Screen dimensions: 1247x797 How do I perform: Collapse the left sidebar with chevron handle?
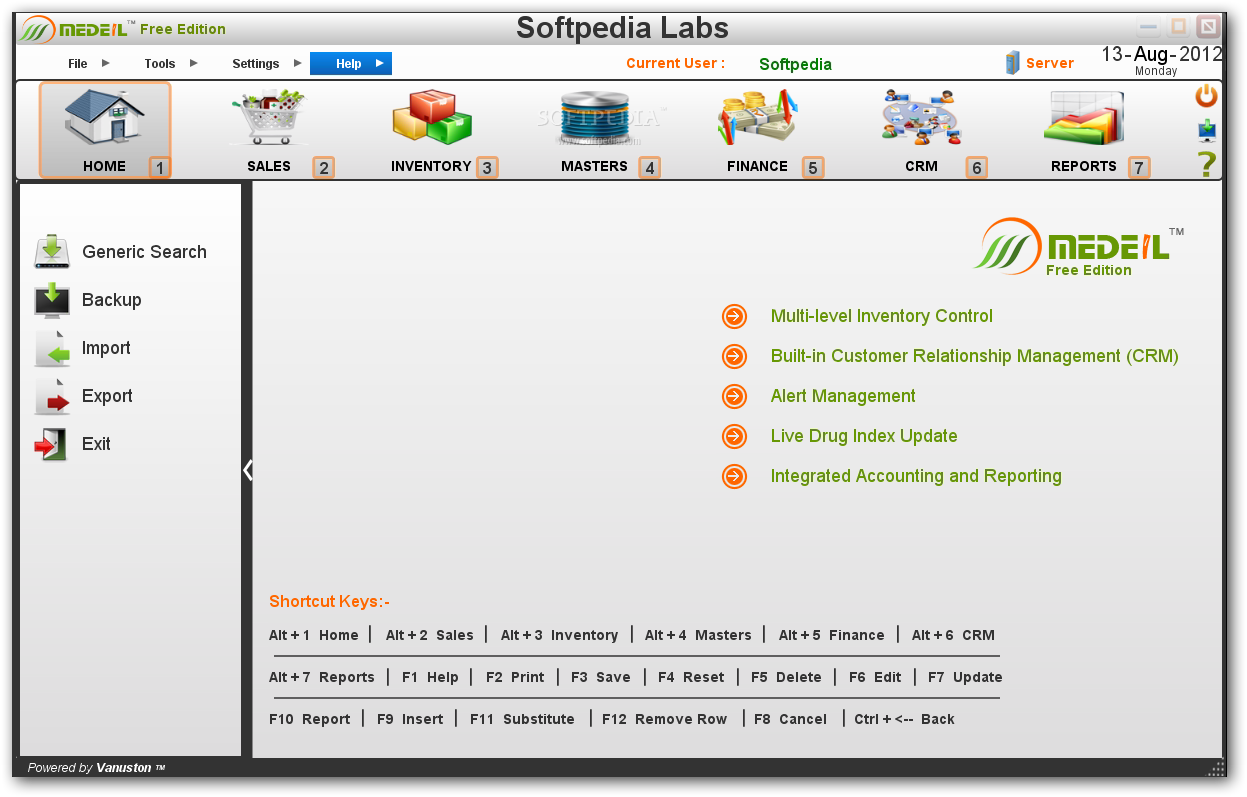pyautogui.click(x=247, y=470)
